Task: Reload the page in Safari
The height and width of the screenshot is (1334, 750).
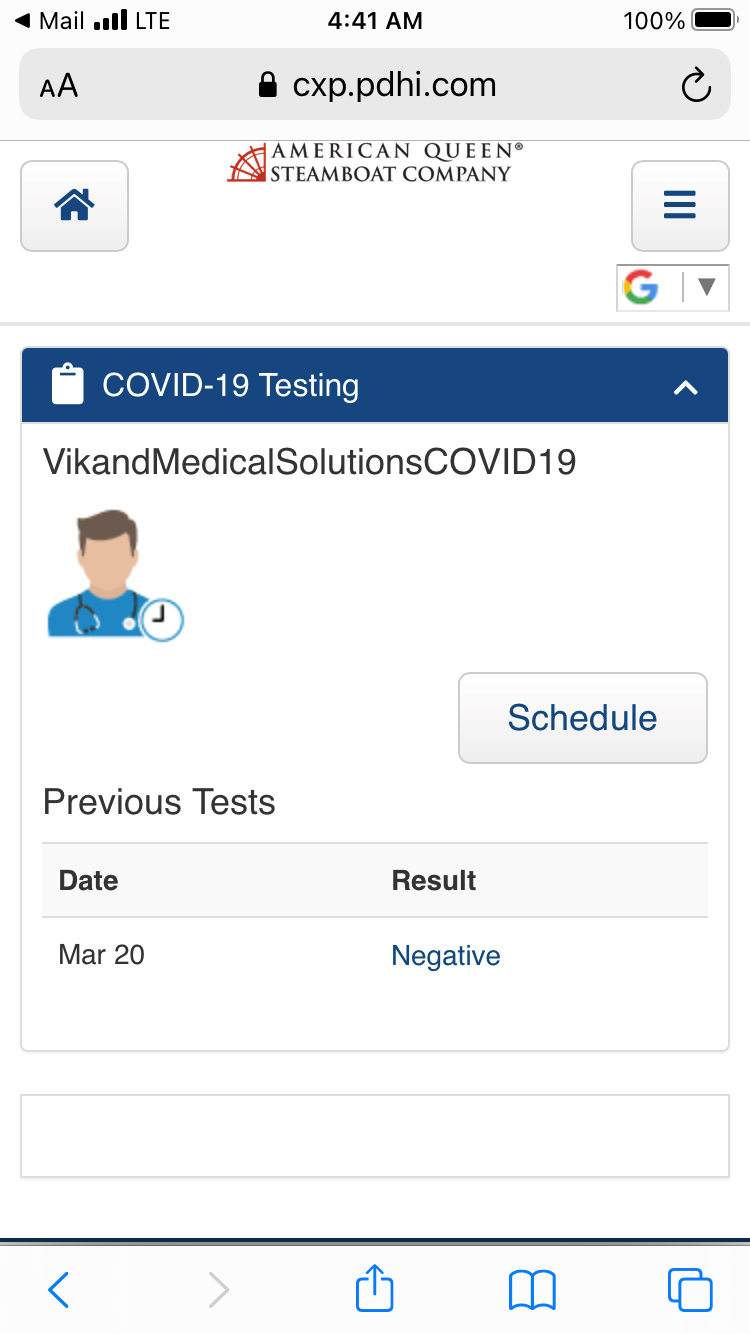Action: 695,86
